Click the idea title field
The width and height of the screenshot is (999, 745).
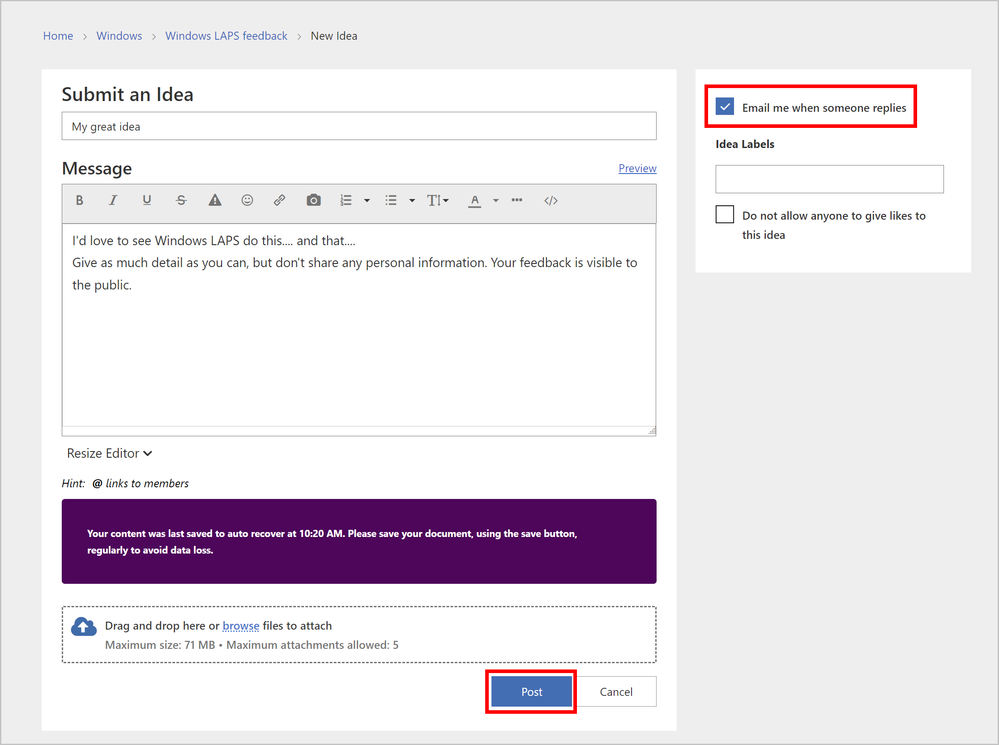point(359,126)
